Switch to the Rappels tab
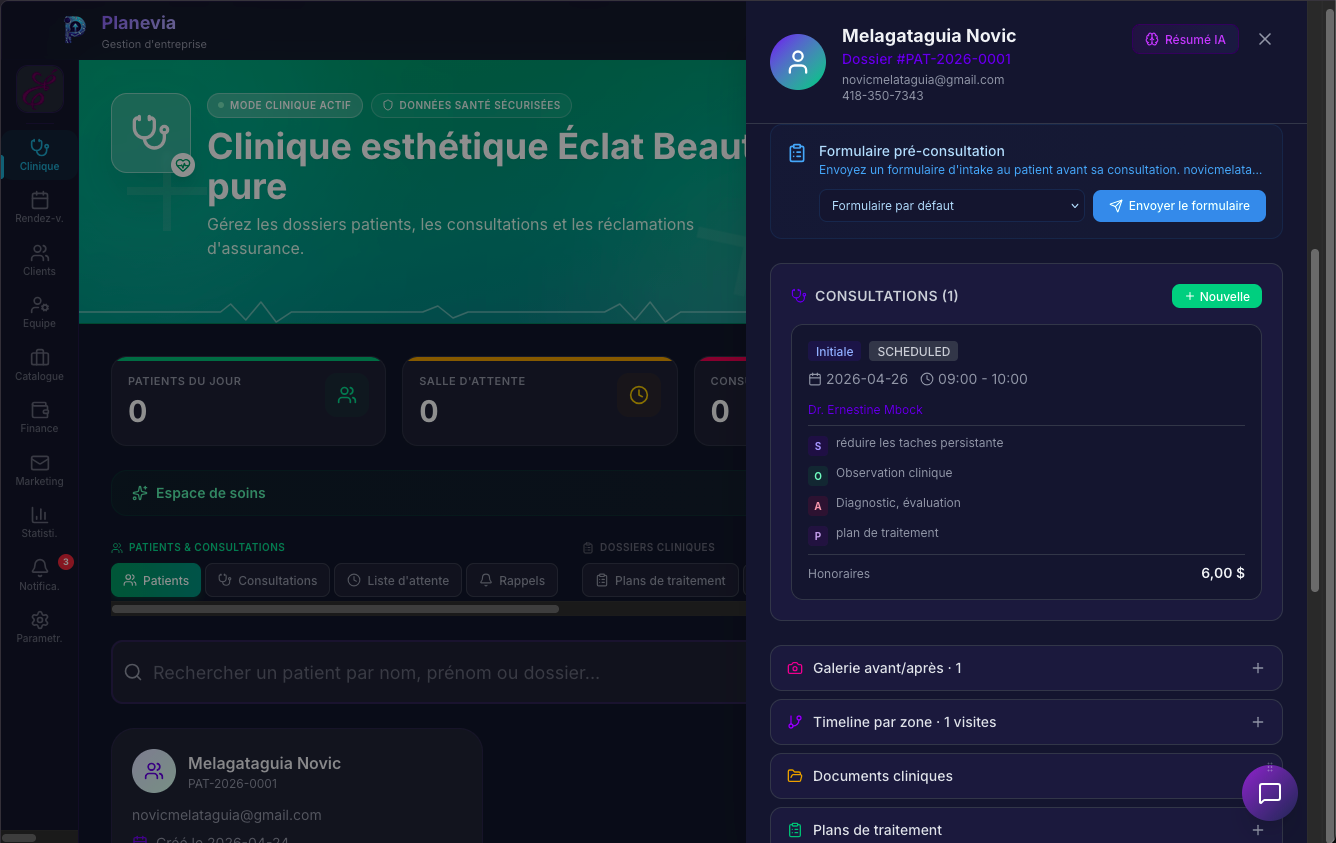The height and width of the screenshot is (843, 1336). tap(512, 580)
